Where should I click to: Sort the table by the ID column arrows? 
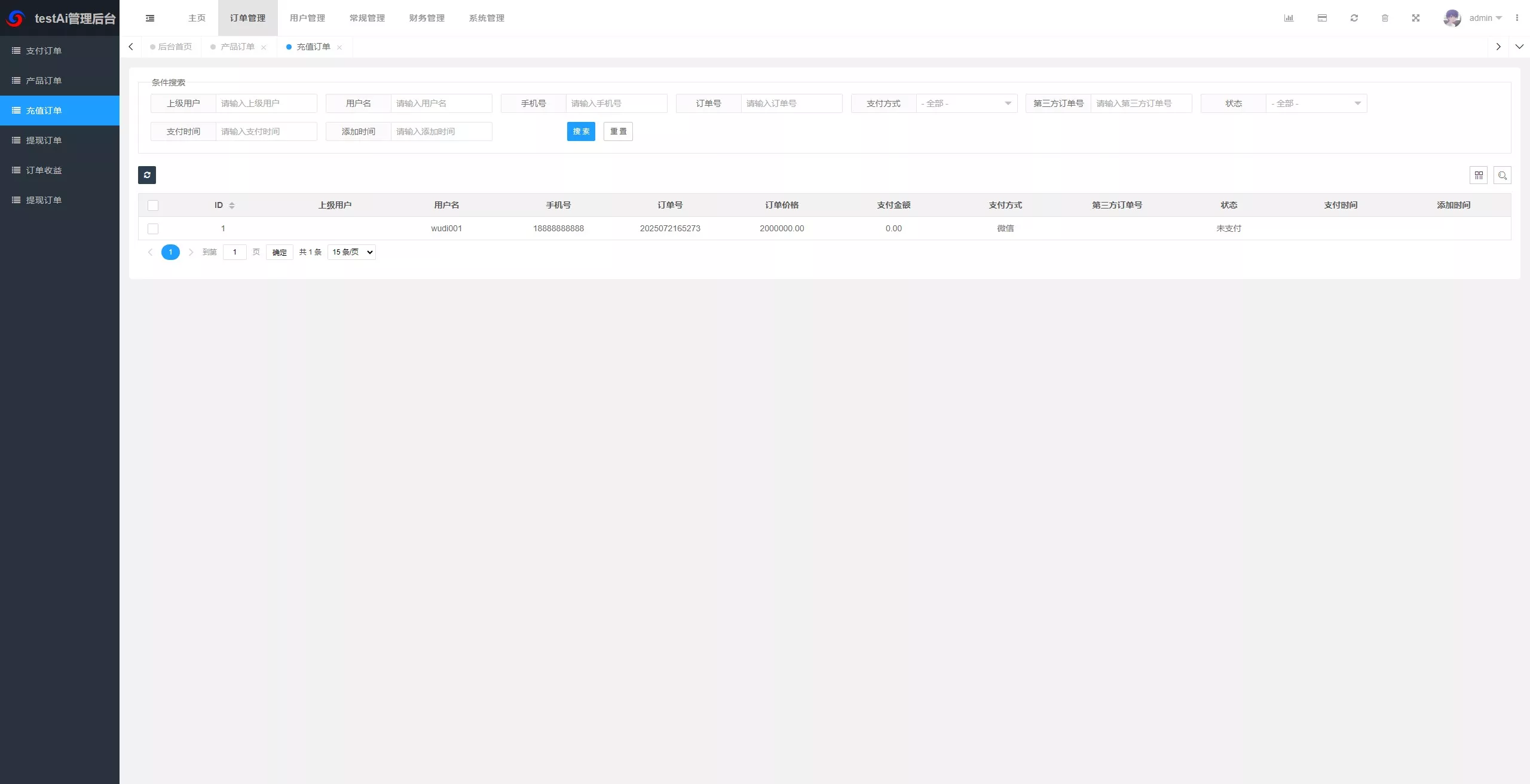[x=232, y=206]
